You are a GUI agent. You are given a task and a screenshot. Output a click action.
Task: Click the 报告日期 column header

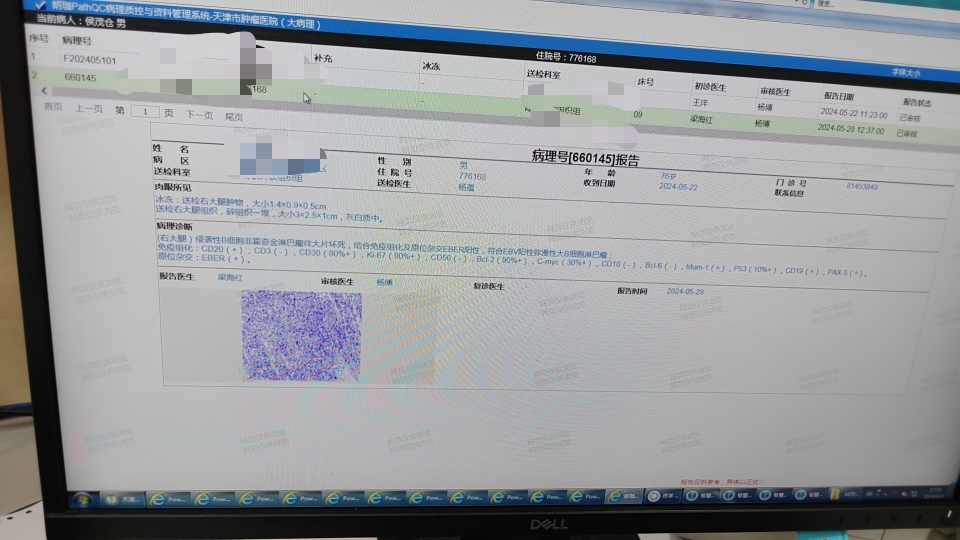pyautogui.click(x=839, y=96)
